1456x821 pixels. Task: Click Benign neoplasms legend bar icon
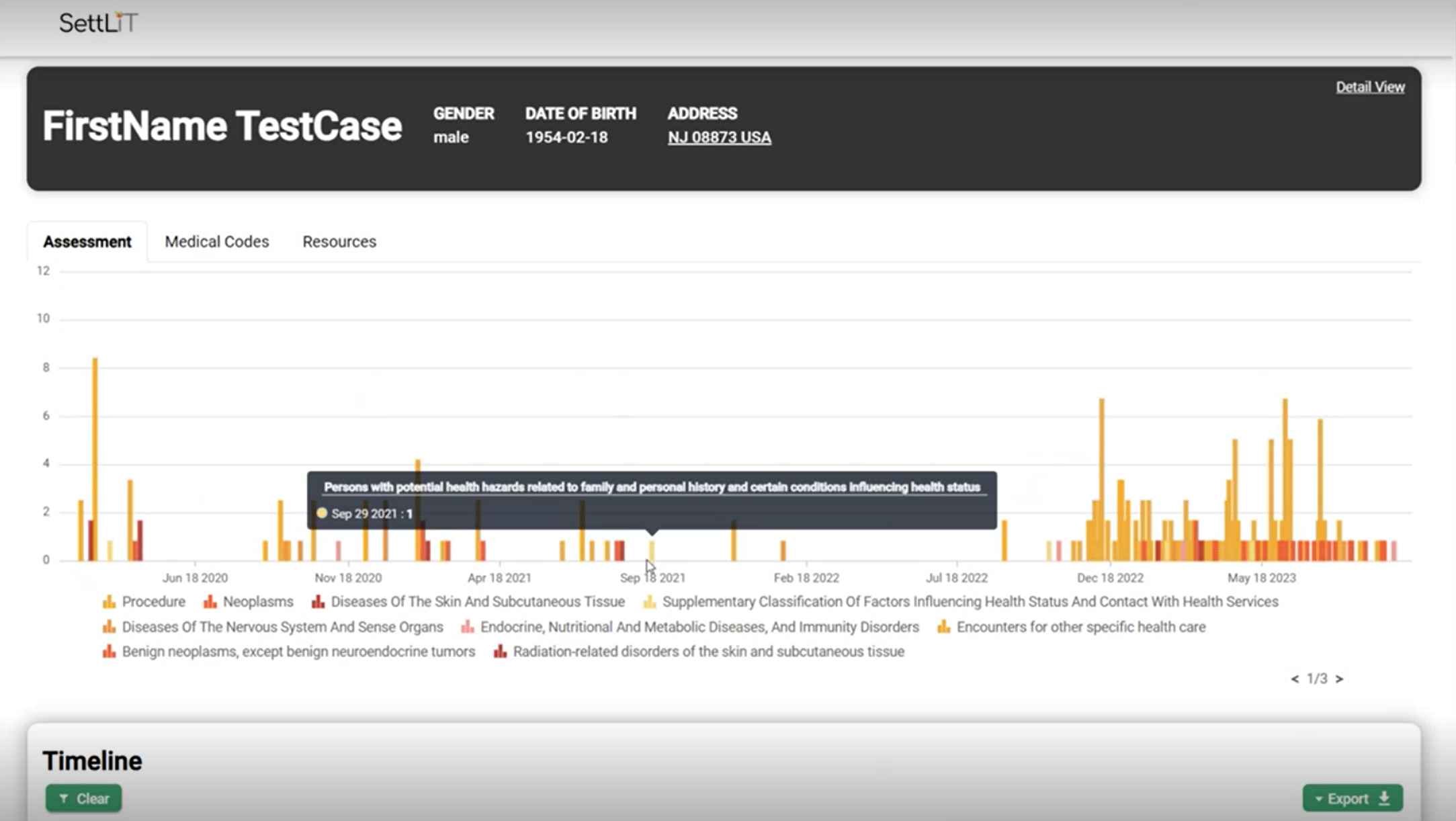[x=109, y=652]
